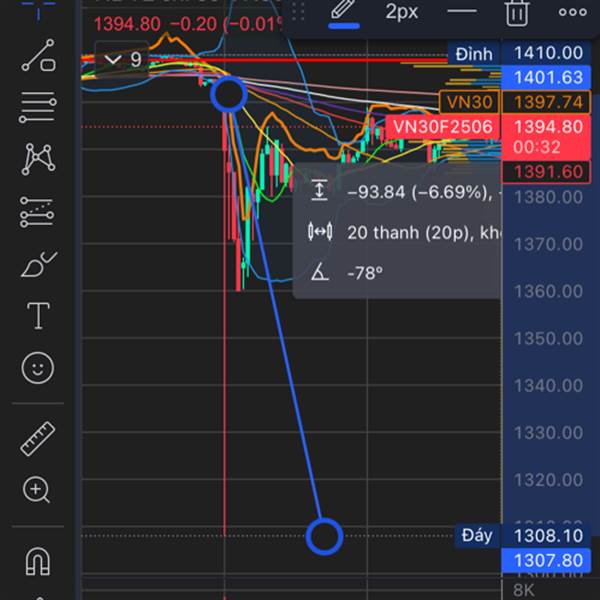Click the VN30F2506 red symbol label
The width and height of the screenshot is (600, 600).
click(443, 127)
